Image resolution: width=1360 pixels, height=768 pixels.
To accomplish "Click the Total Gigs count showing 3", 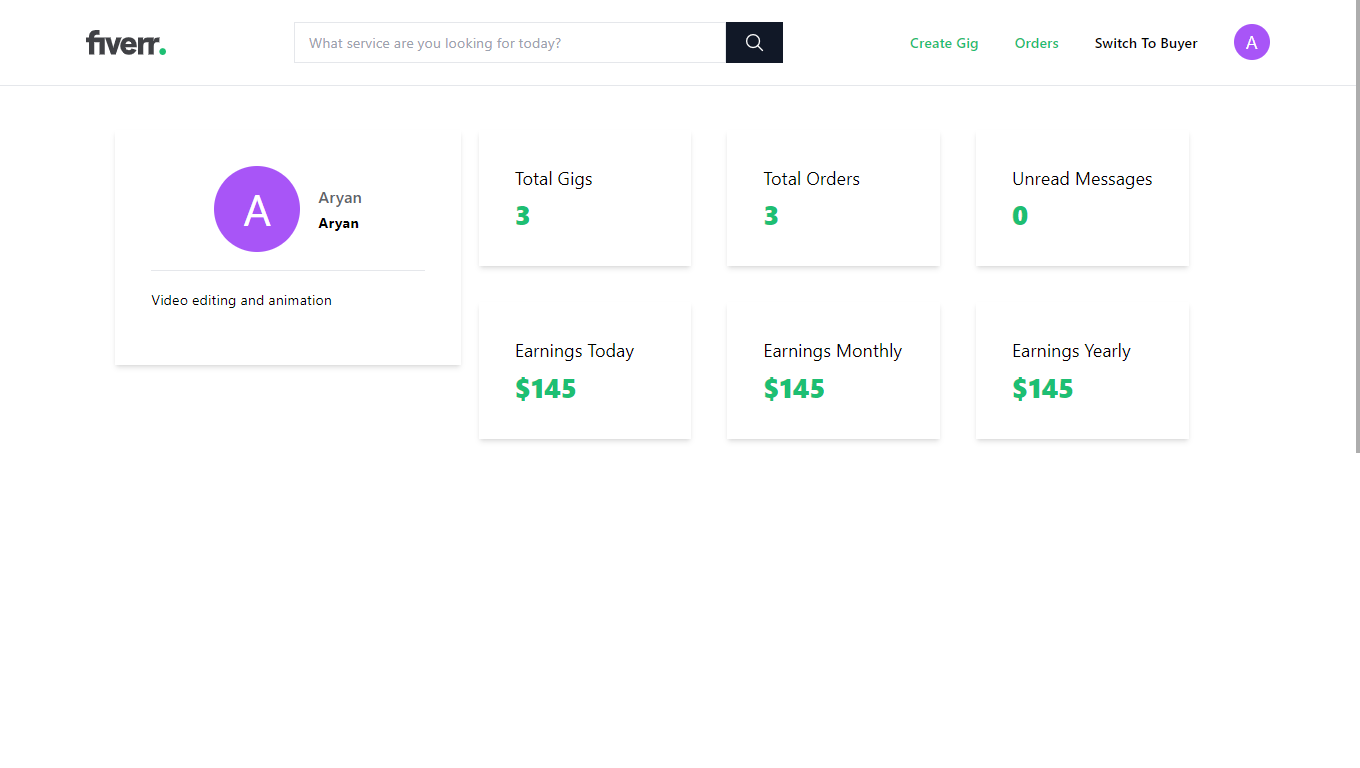I will [x=522, y=214].
